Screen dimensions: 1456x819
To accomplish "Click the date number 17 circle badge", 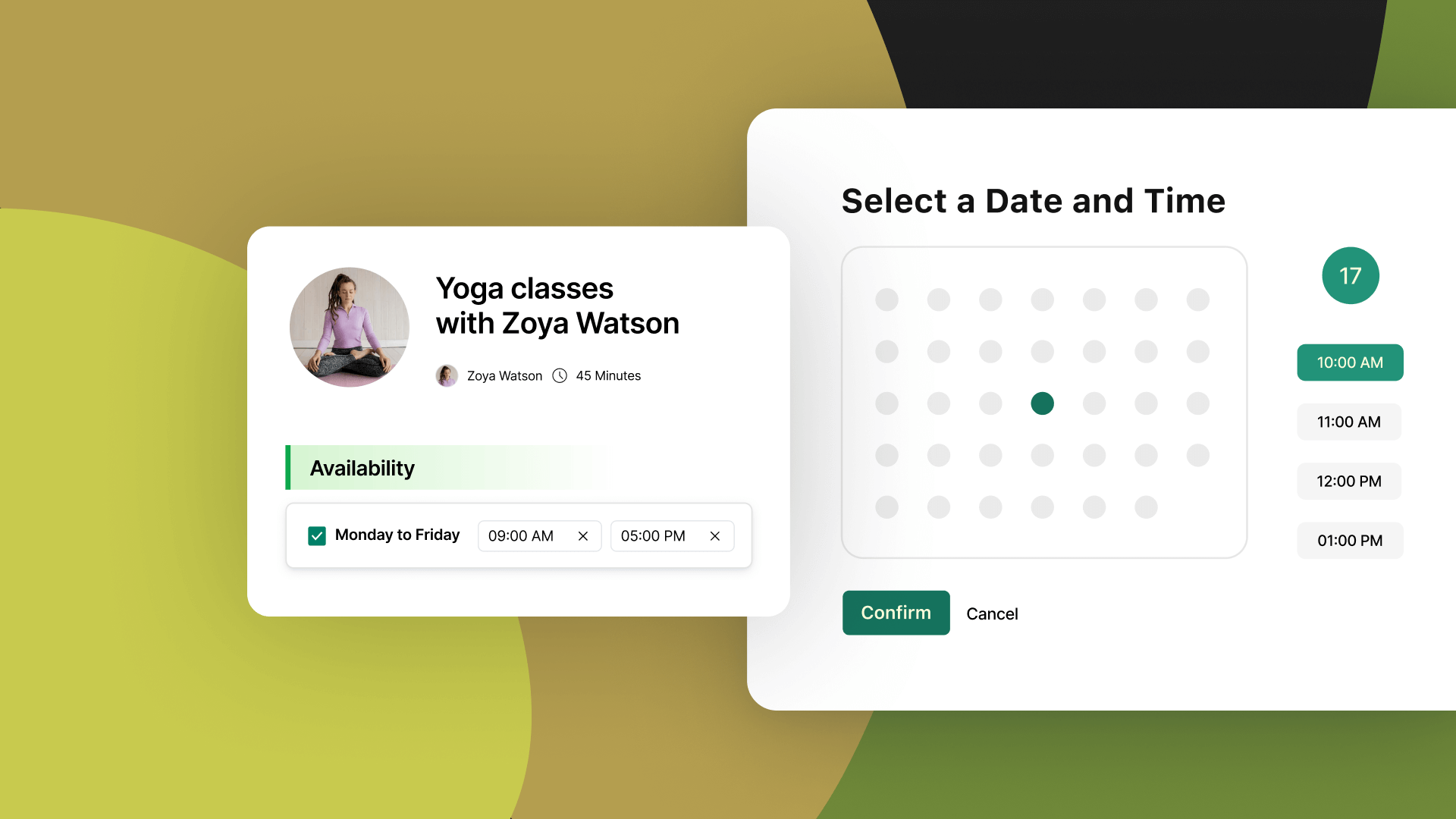I will point(1350,277).
